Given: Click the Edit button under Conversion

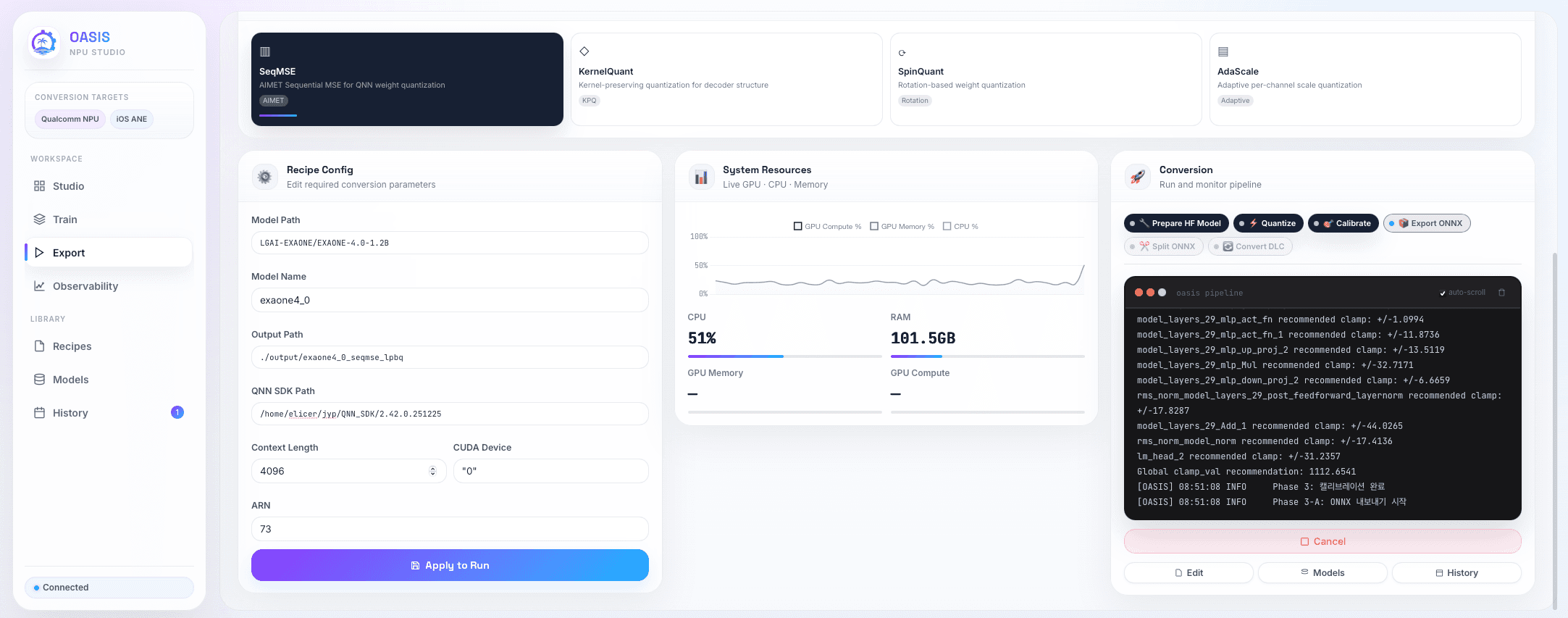Looking at the screenshot, I should (x=1188, y=572).
